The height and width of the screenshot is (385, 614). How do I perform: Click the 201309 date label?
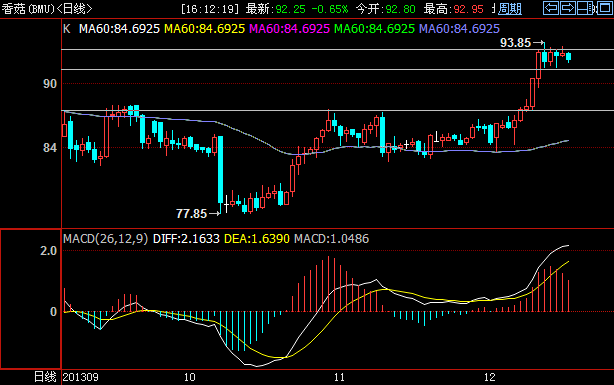(81, 377)
